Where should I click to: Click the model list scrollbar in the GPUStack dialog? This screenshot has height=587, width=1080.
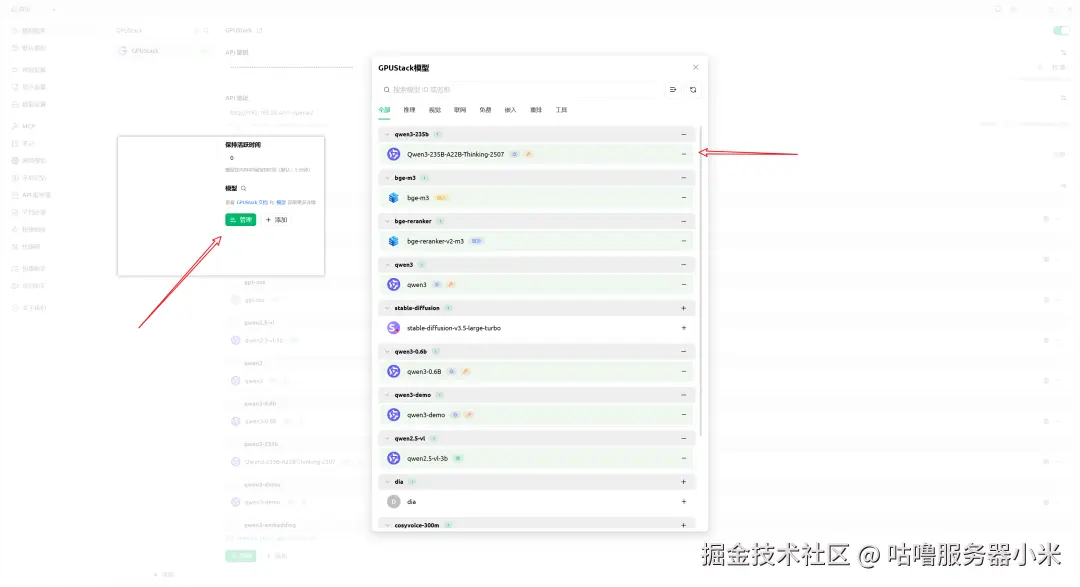point(700,281)
